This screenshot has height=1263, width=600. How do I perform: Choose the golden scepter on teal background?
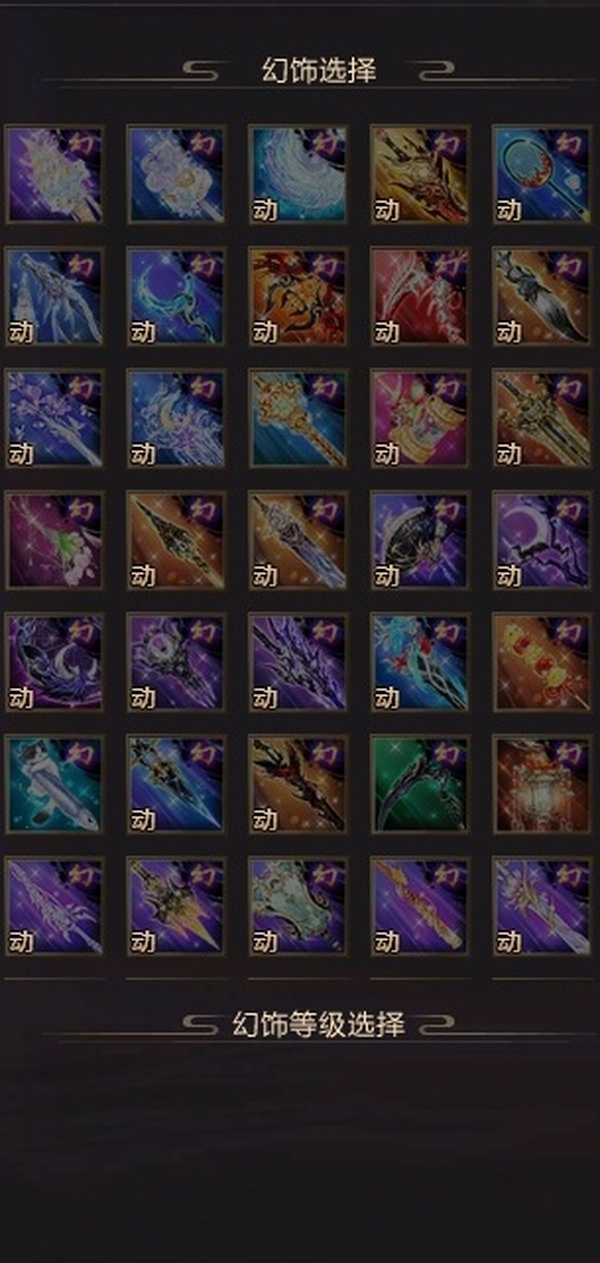point(298,418)
